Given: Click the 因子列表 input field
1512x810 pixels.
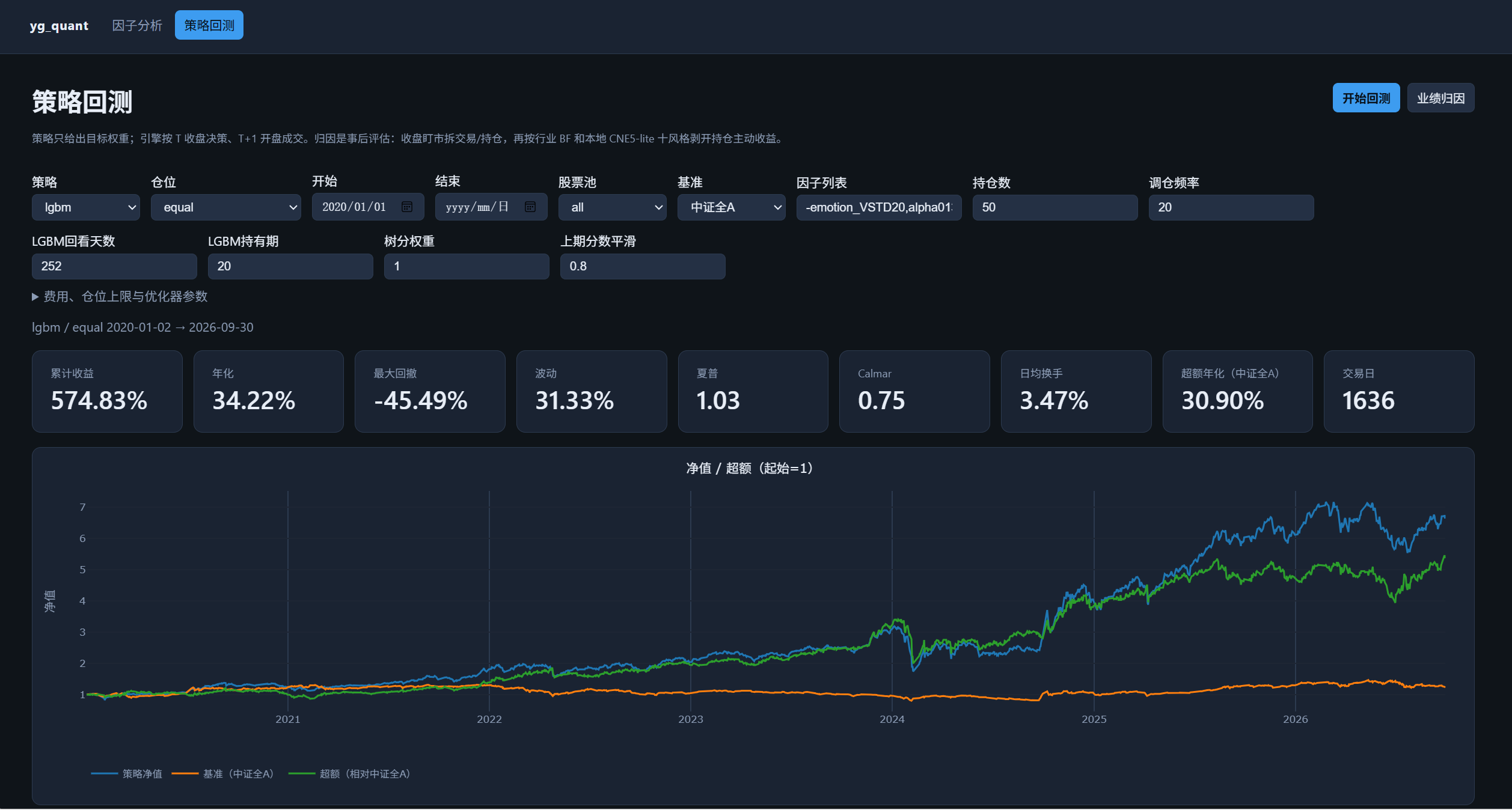Looking at the screenshot, I should [879, 207].
